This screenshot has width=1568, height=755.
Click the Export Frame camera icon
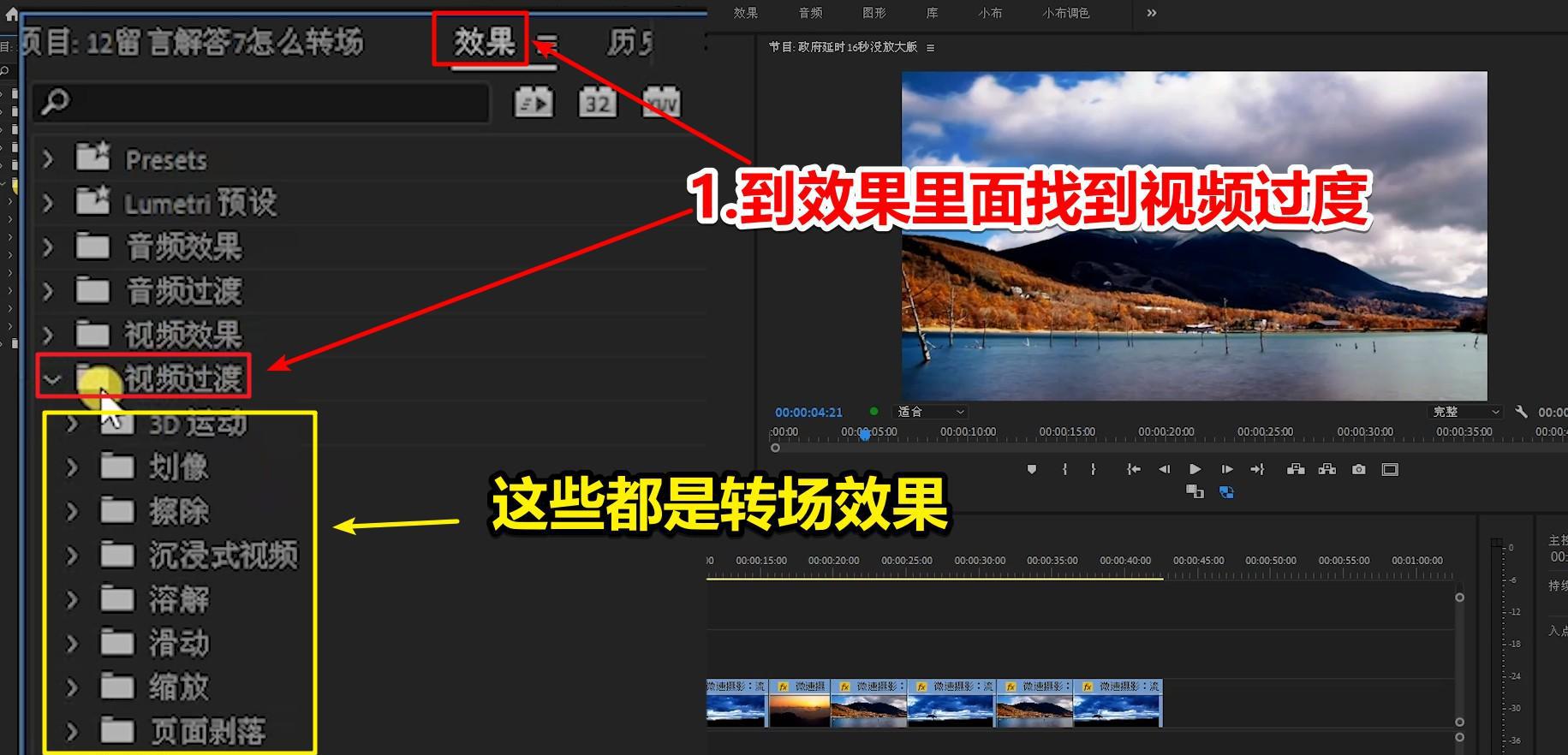[1358, 469]
